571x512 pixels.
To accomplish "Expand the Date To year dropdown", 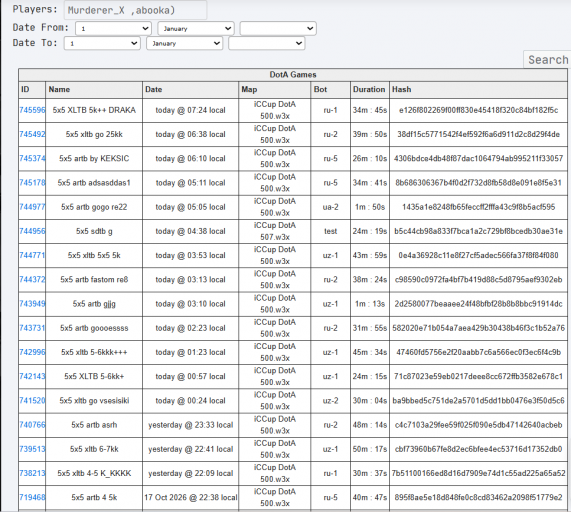I will pyautogui.click(x=267, y=43).
